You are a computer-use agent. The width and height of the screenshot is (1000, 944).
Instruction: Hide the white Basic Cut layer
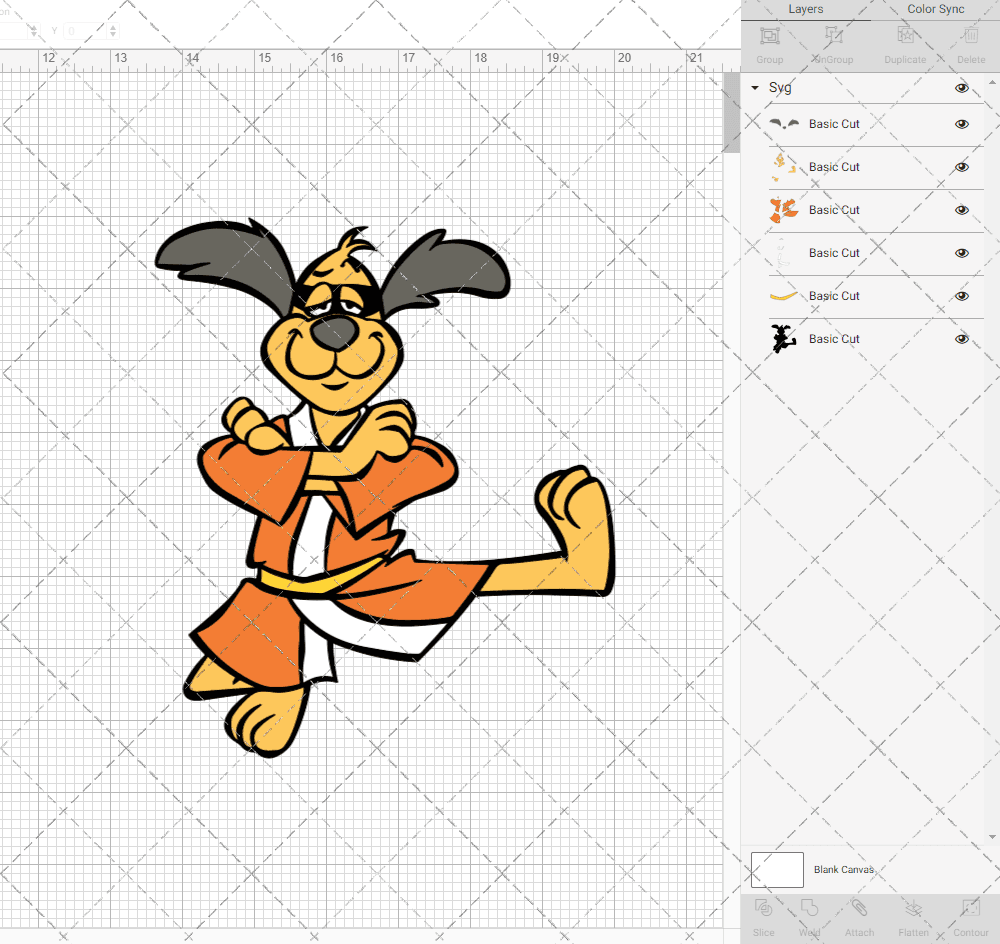tap(962, 253)
